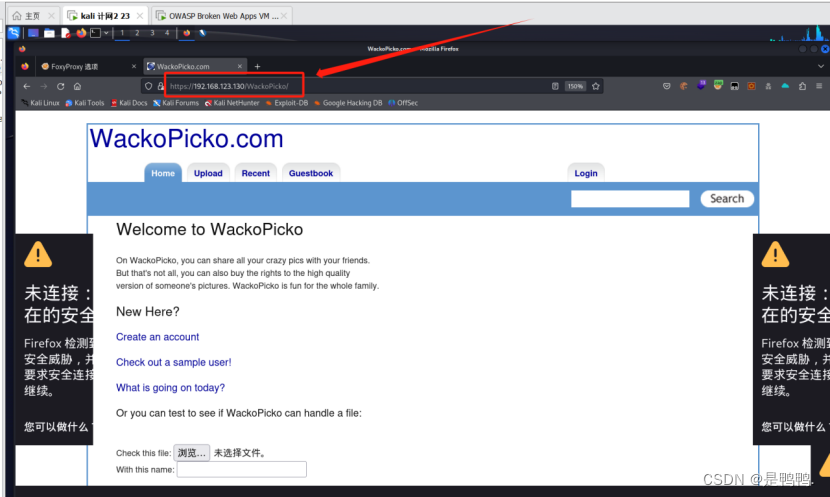Open the Kali Linux bookmark

tap(40, 103)
